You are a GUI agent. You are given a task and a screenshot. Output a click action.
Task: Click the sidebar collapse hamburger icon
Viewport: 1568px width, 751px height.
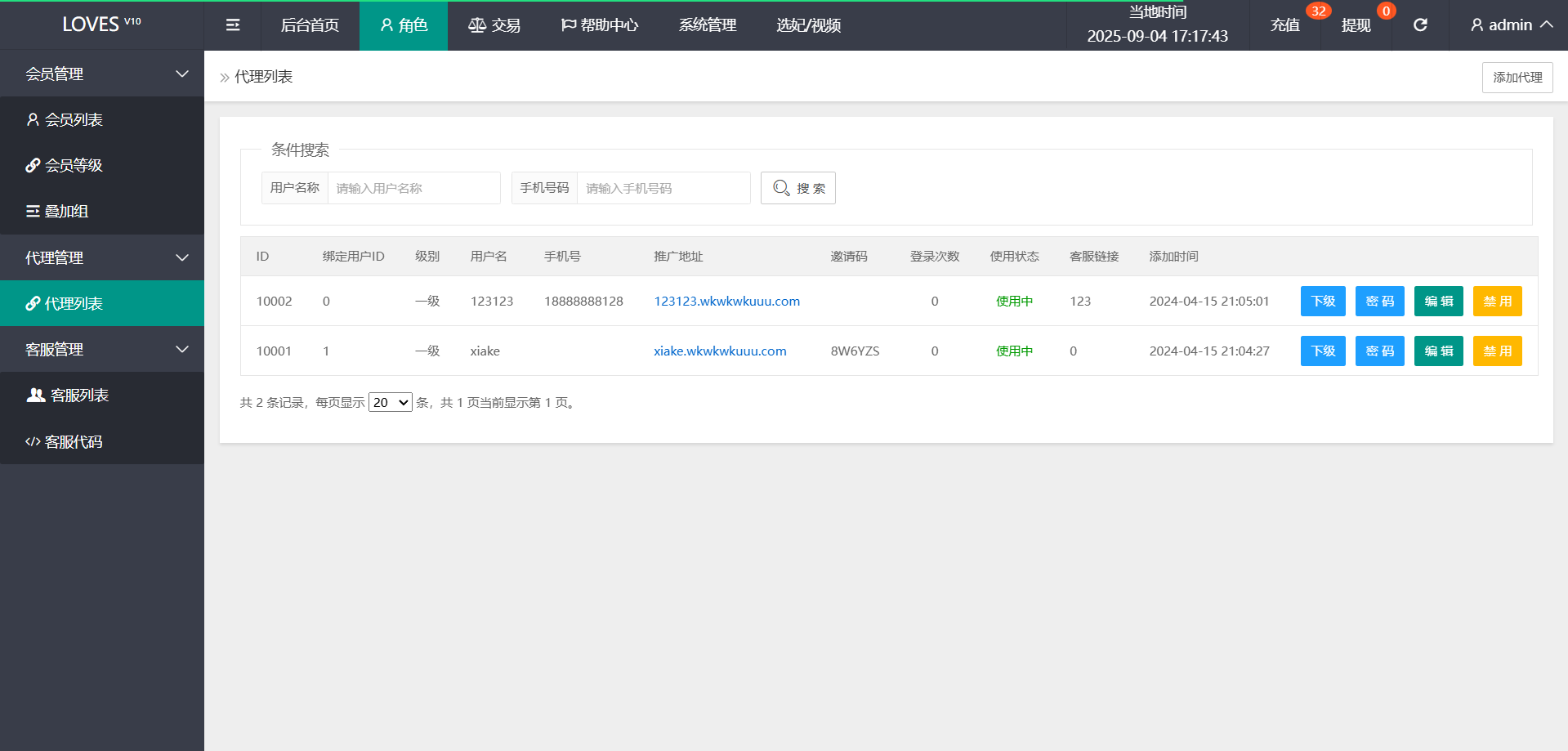(233, 25)
